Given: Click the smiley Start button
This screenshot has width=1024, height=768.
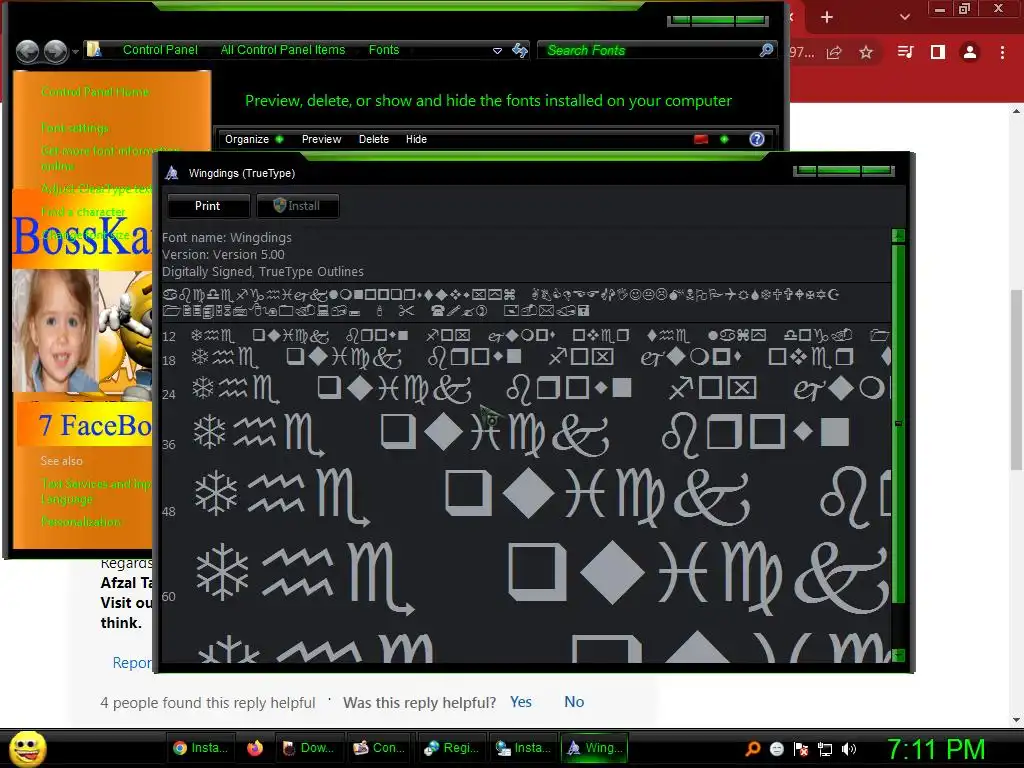Looking at the screenshot, I should tap(28, 748).
